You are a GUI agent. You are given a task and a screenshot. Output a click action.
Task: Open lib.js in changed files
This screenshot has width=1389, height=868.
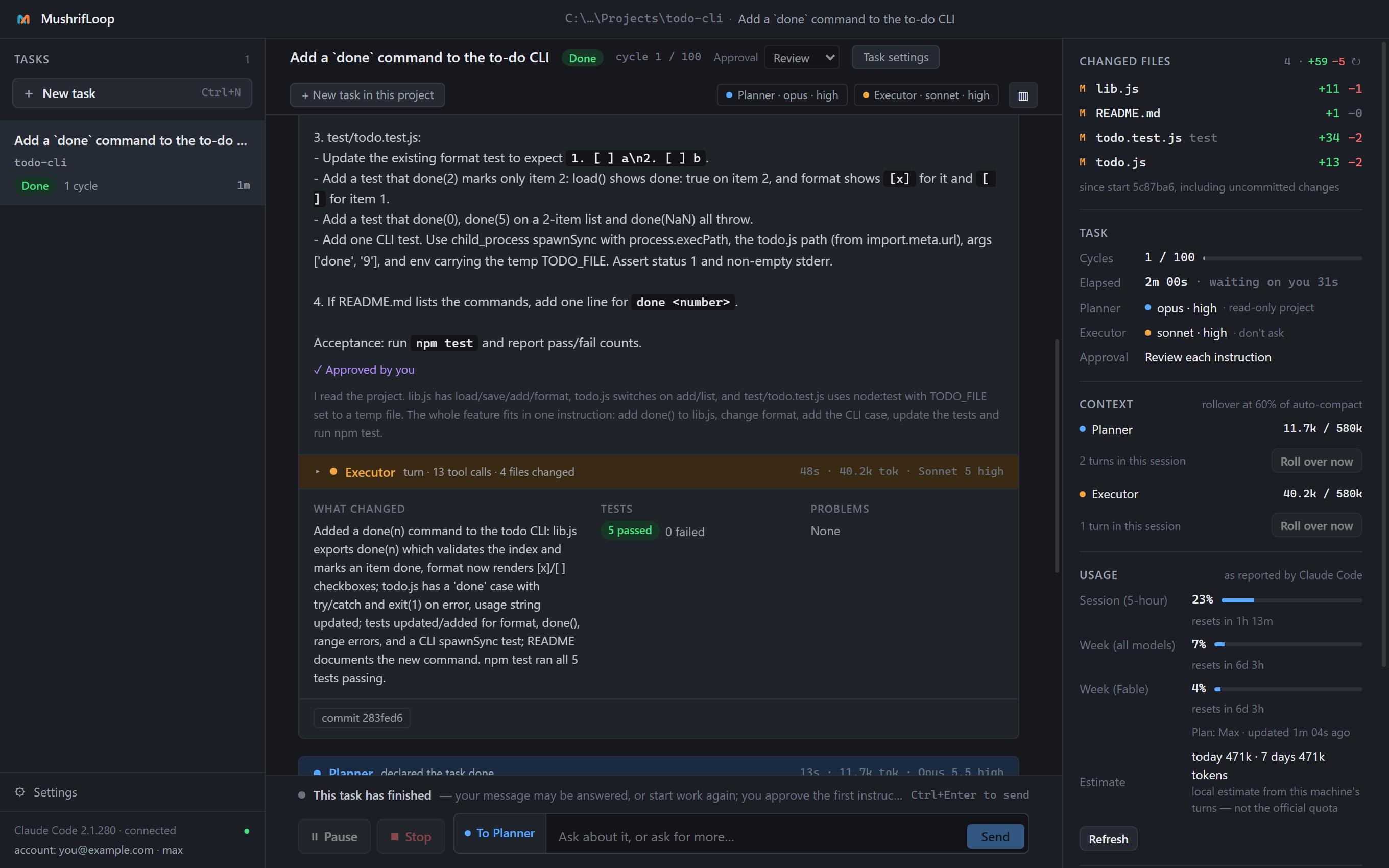1220,89
